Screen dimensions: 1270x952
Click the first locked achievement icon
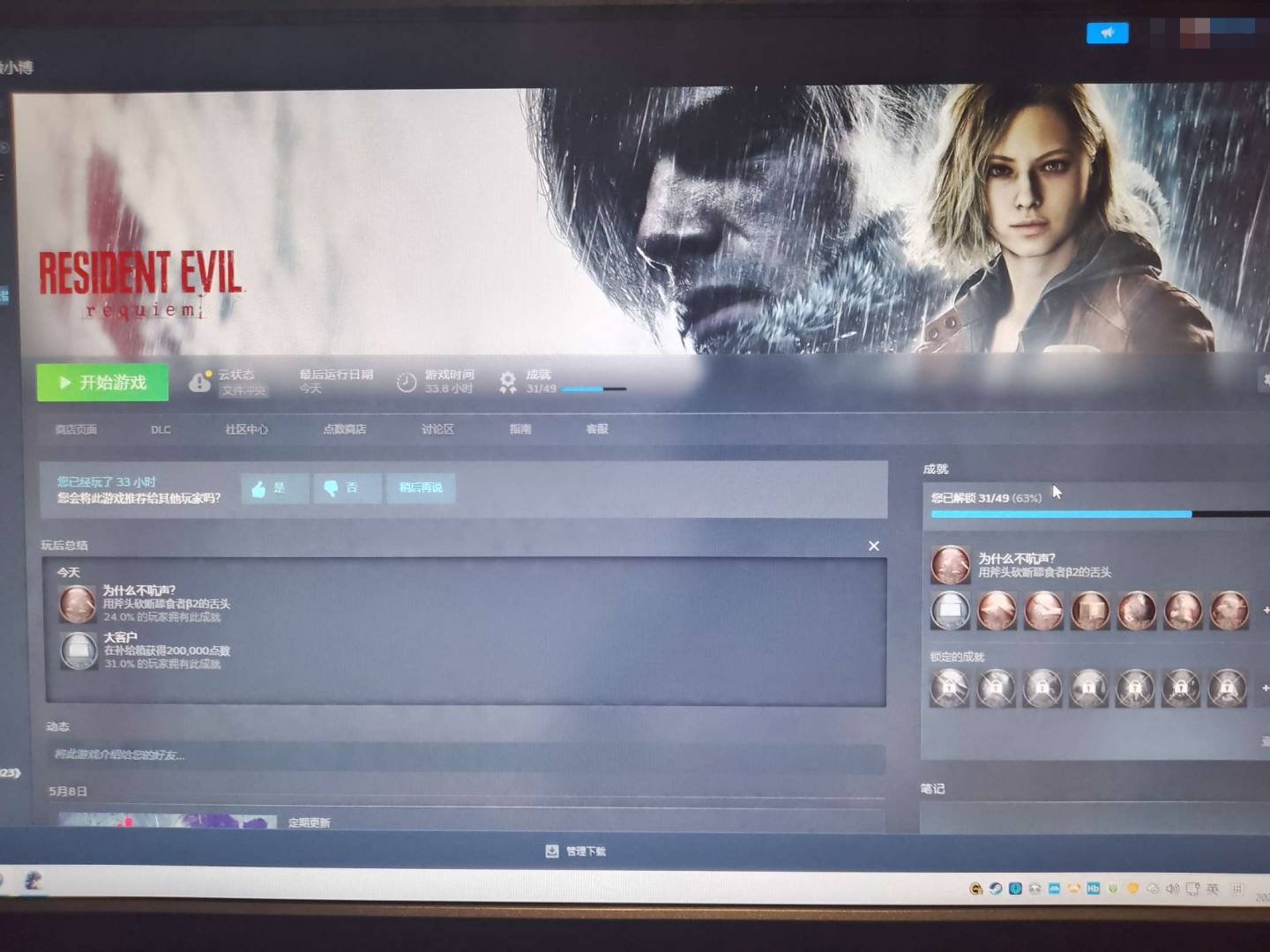tap(950, 688)
